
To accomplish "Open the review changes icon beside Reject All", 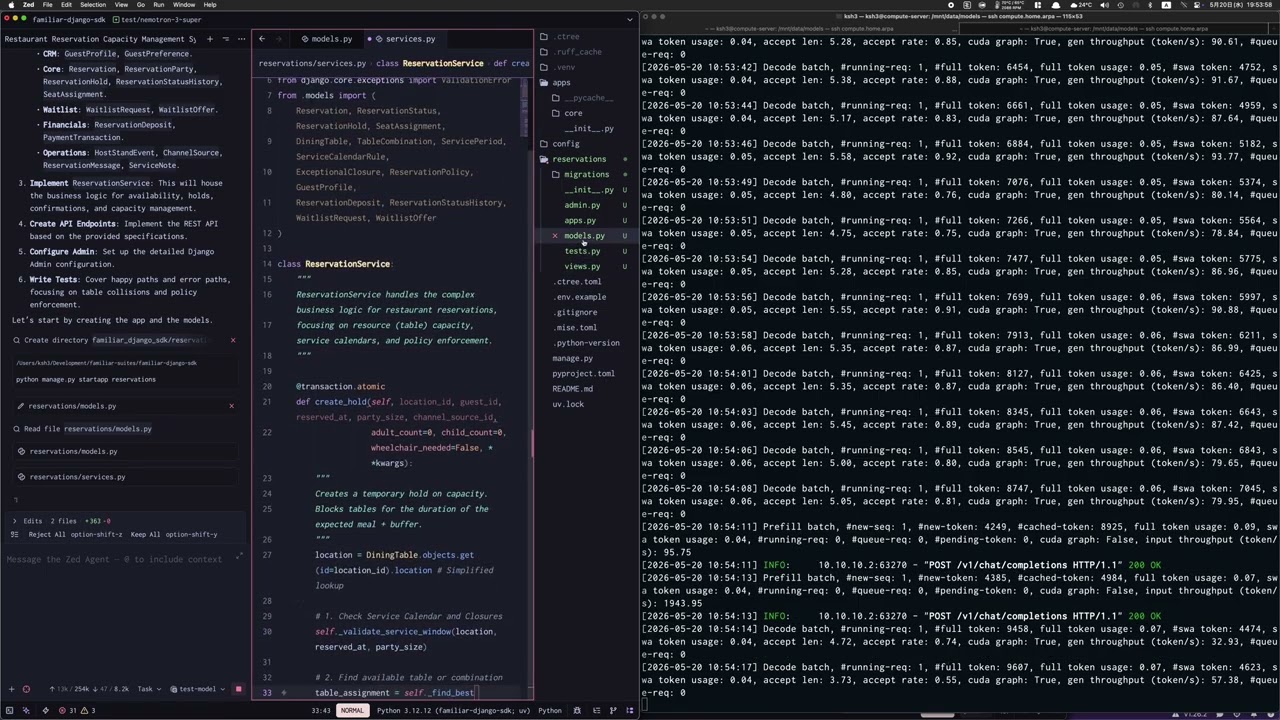I will pyautogui.click(x=14, y=535).
